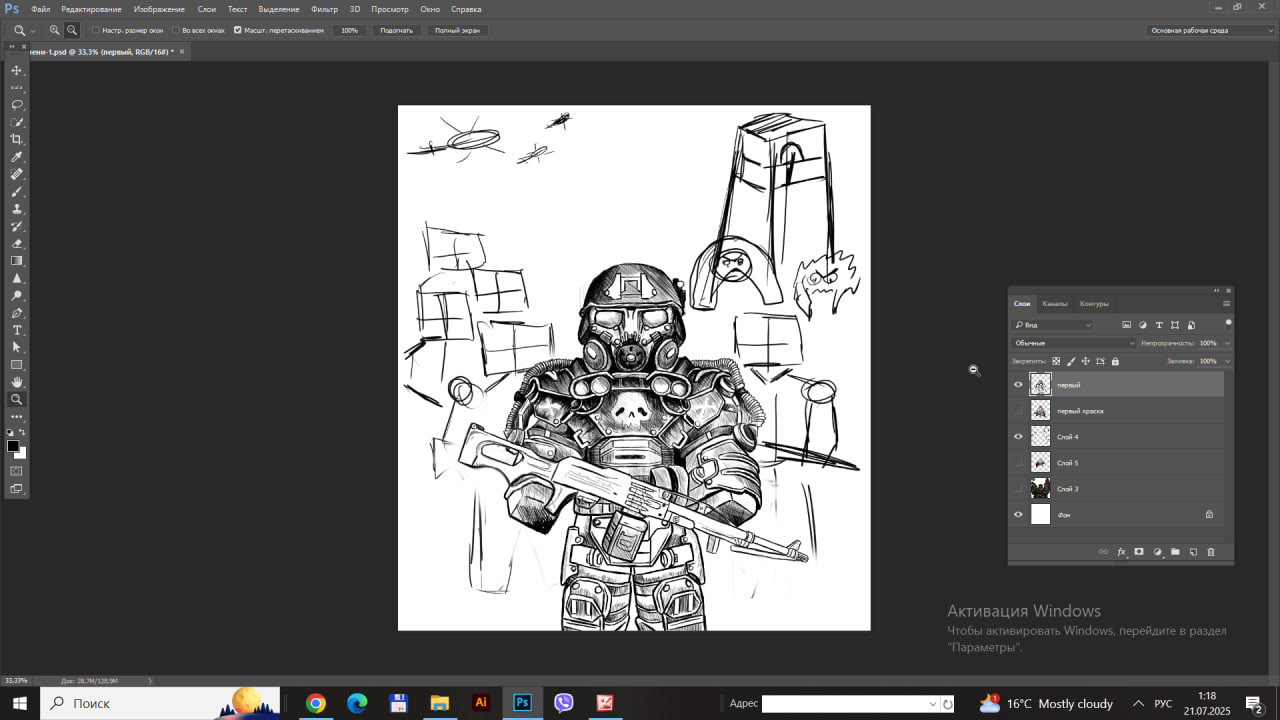Viewport: 1280px width, 720px height.
Task: Select the Zoom tool in the tools panel
Action: click(x=16, y=399)
